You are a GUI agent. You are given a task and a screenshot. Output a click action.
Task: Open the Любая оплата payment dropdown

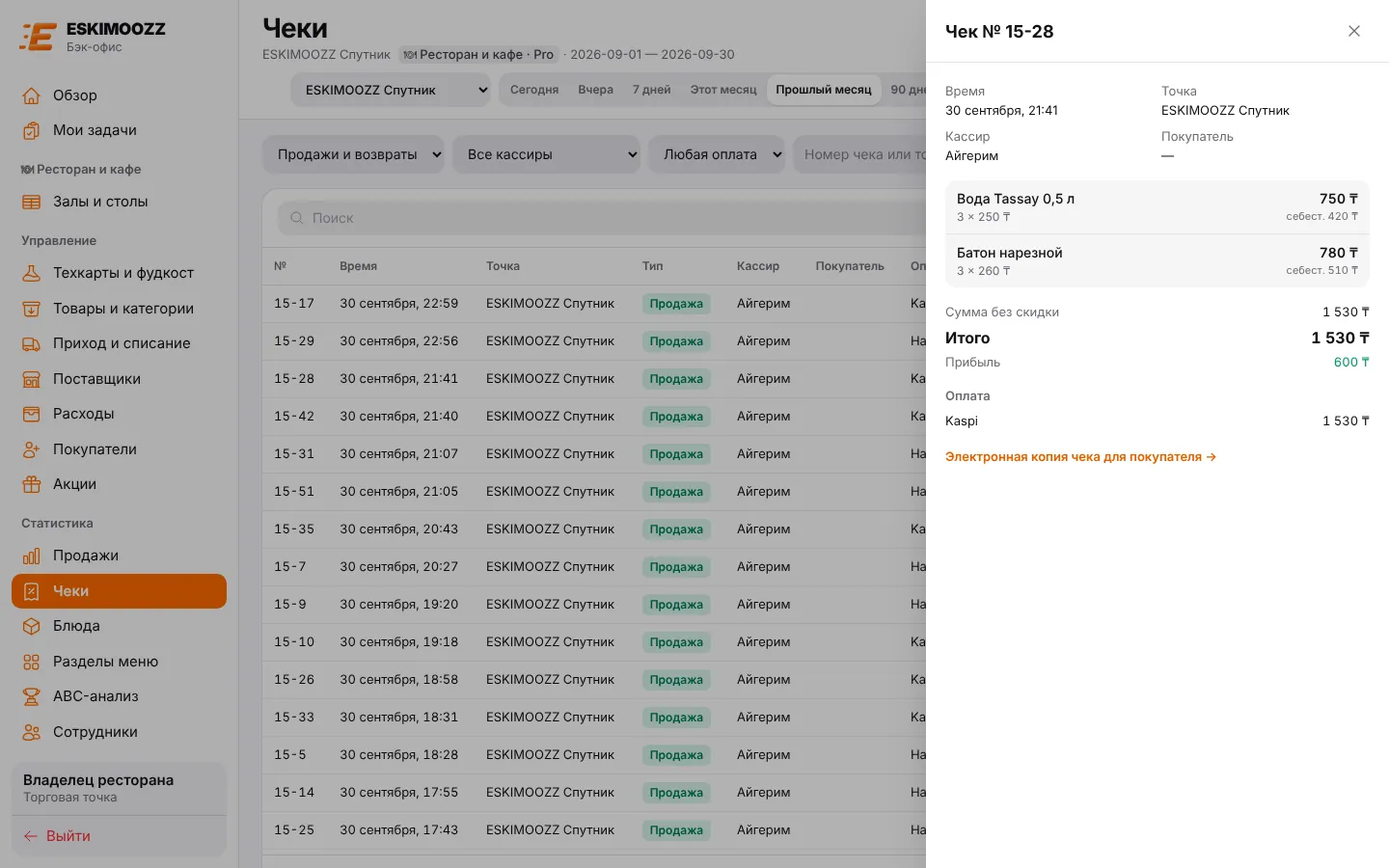[718, 154]
